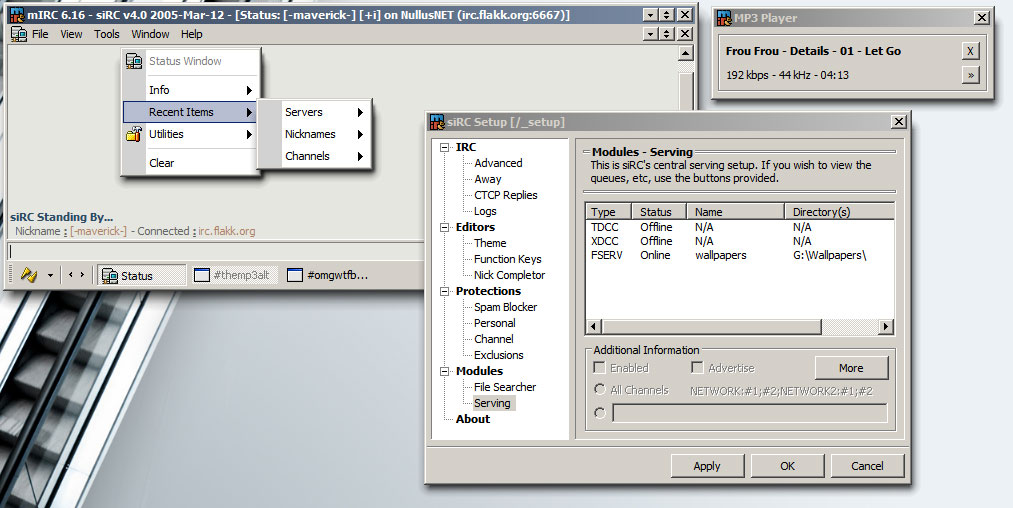Select Advanced in the IRC tree

tap(498, 163)
